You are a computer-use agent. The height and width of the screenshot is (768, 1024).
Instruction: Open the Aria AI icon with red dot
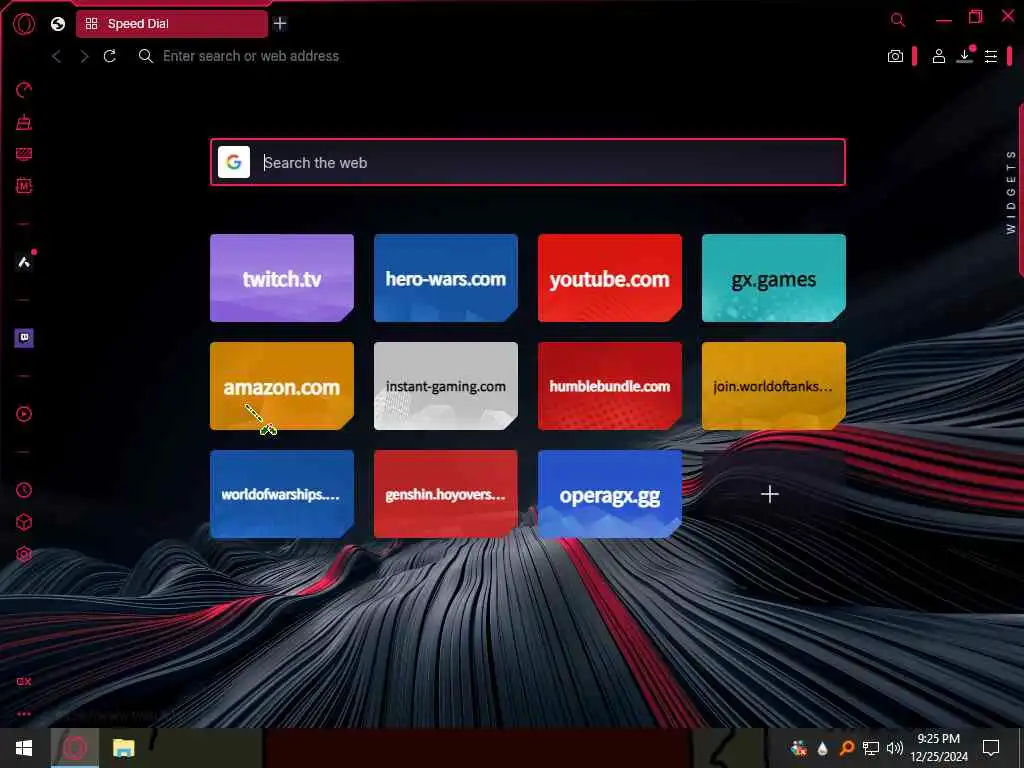[24, 262]
